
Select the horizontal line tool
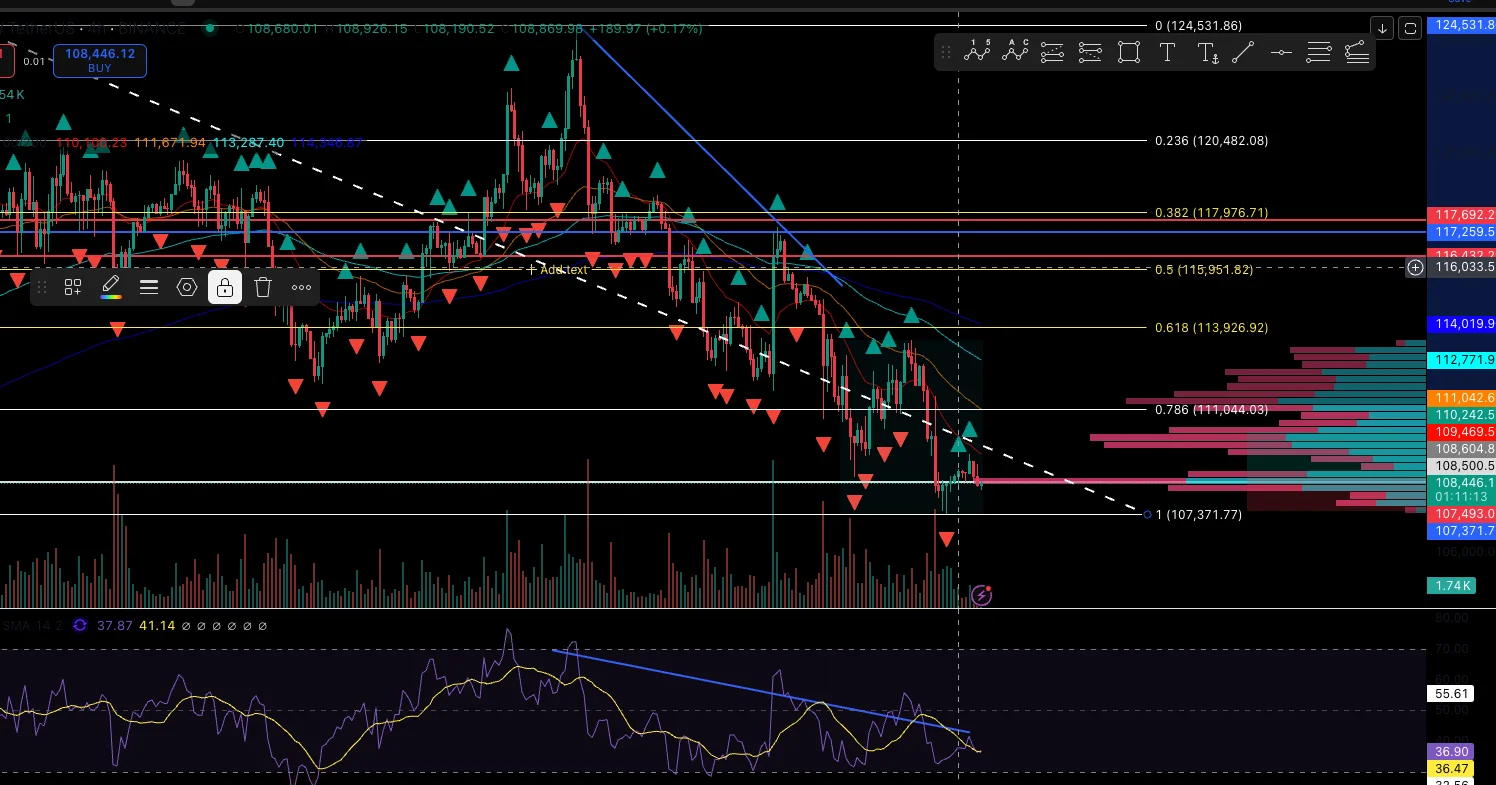point(1281,53)
